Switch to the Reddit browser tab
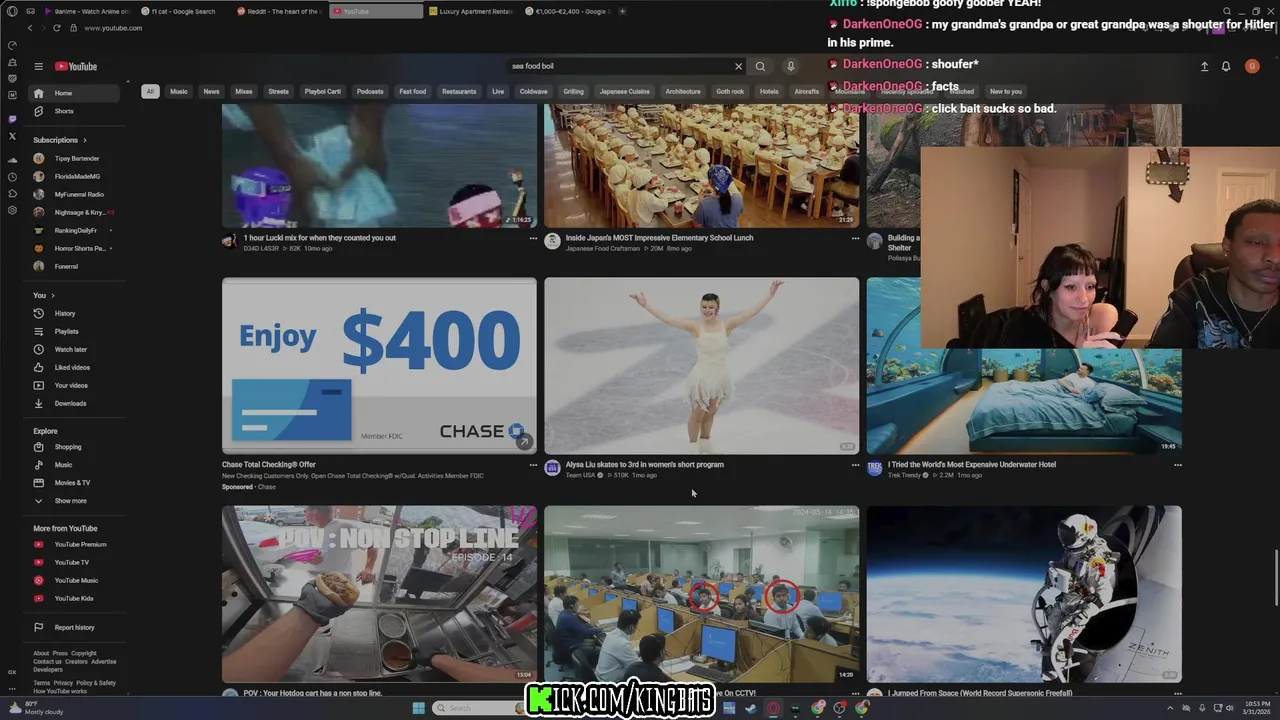 [x=279, y=11]
